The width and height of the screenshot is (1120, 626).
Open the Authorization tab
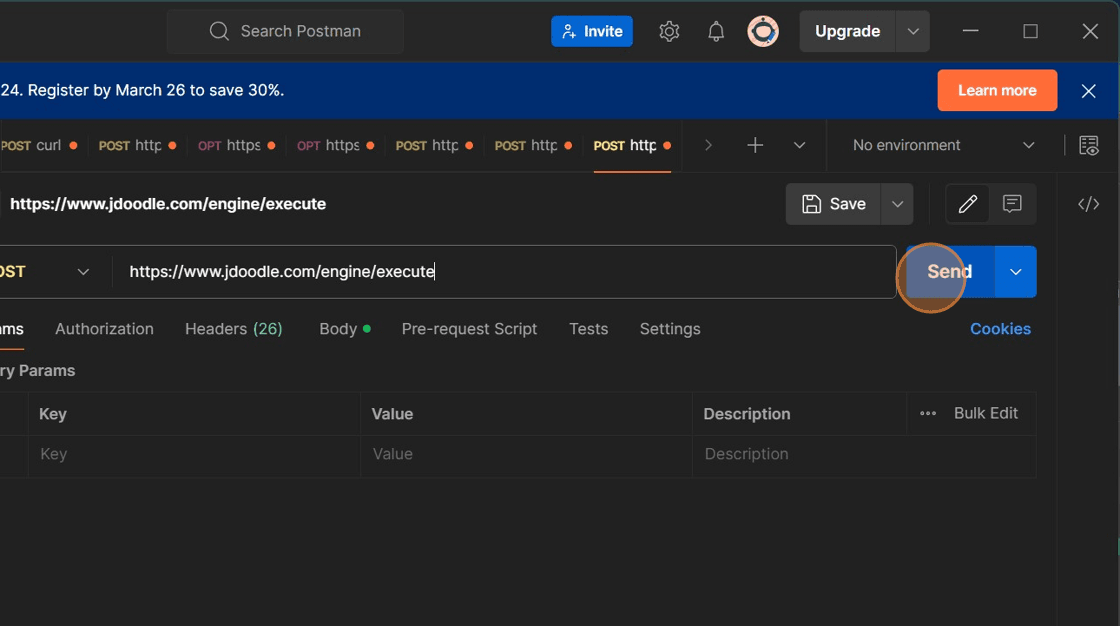[x=104, y=329]
